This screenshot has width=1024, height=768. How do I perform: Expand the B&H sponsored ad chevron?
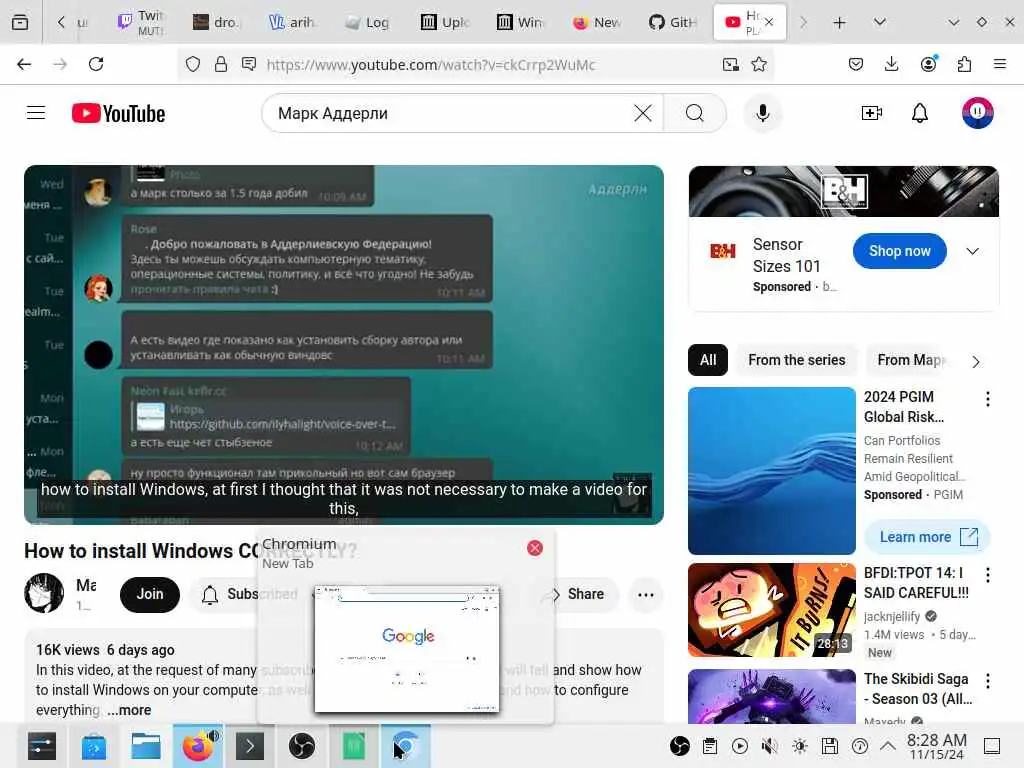pyautogui.click(x=972, y=251)
